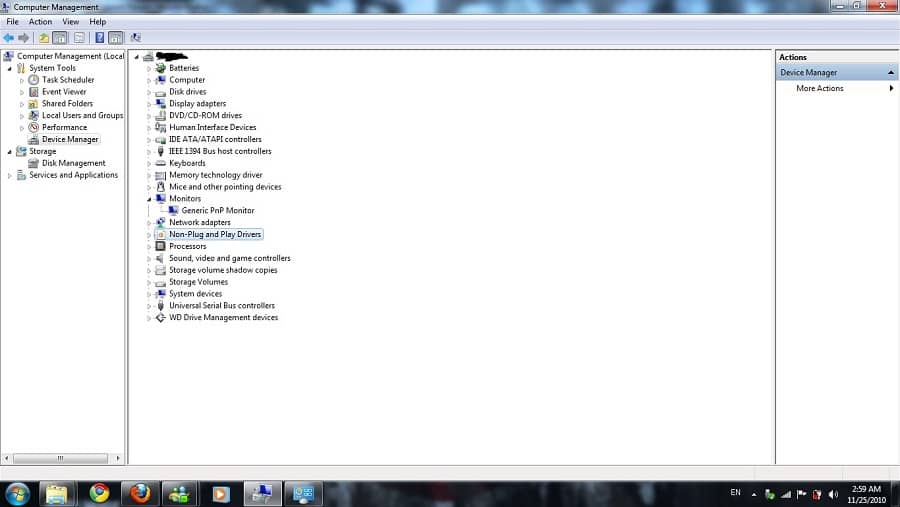Screen dimensions: 900x507
Task: Click the volume speaker tray icon
Action: click(833, 494)
